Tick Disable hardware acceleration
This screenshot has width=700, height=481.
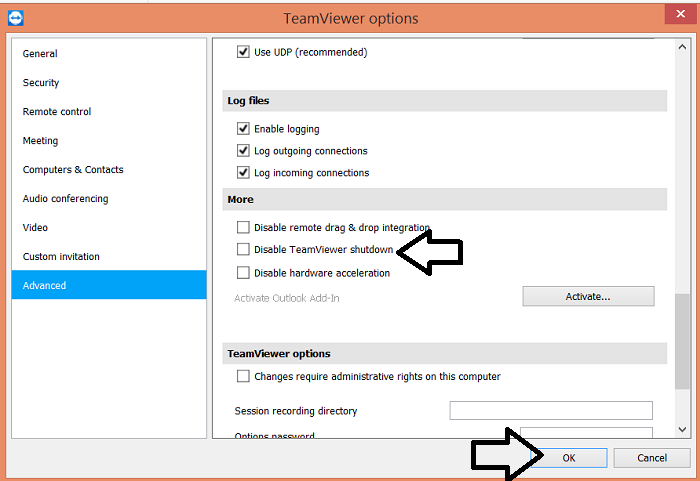[x=243, y=272]
